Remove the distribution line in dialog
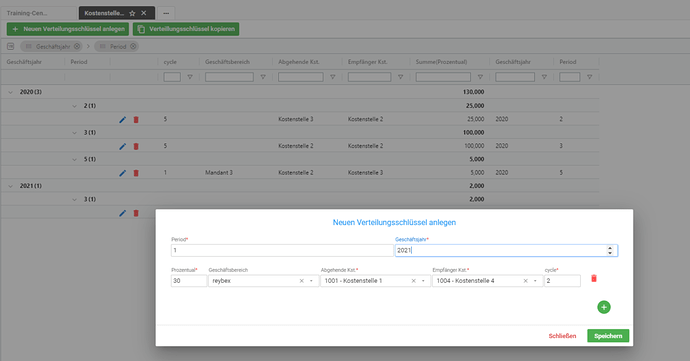The height and width of the screenshot is (361, 690). click(594, 278)
